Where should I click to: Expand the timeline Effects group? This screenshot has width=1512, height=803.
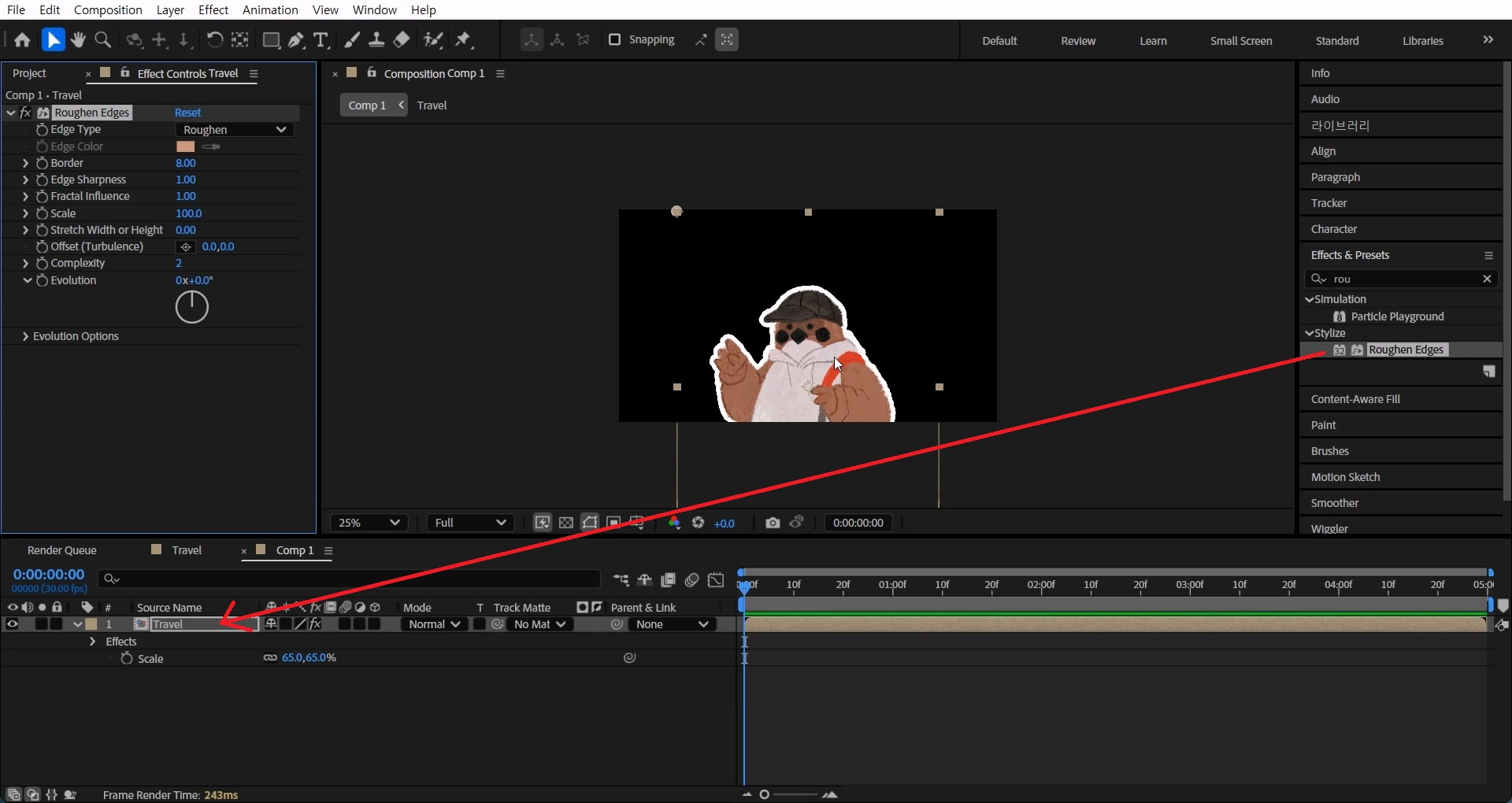tap(92, 642)
